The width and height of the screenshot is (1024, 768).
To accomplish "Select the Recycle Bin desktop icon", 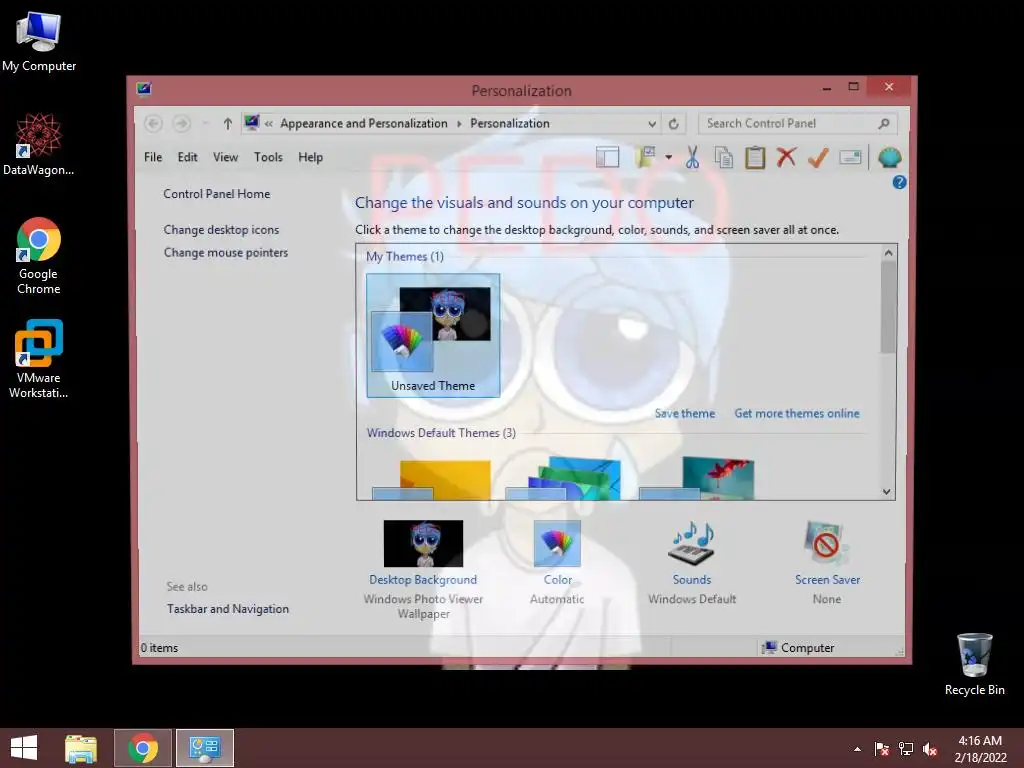I will (974, 664).
